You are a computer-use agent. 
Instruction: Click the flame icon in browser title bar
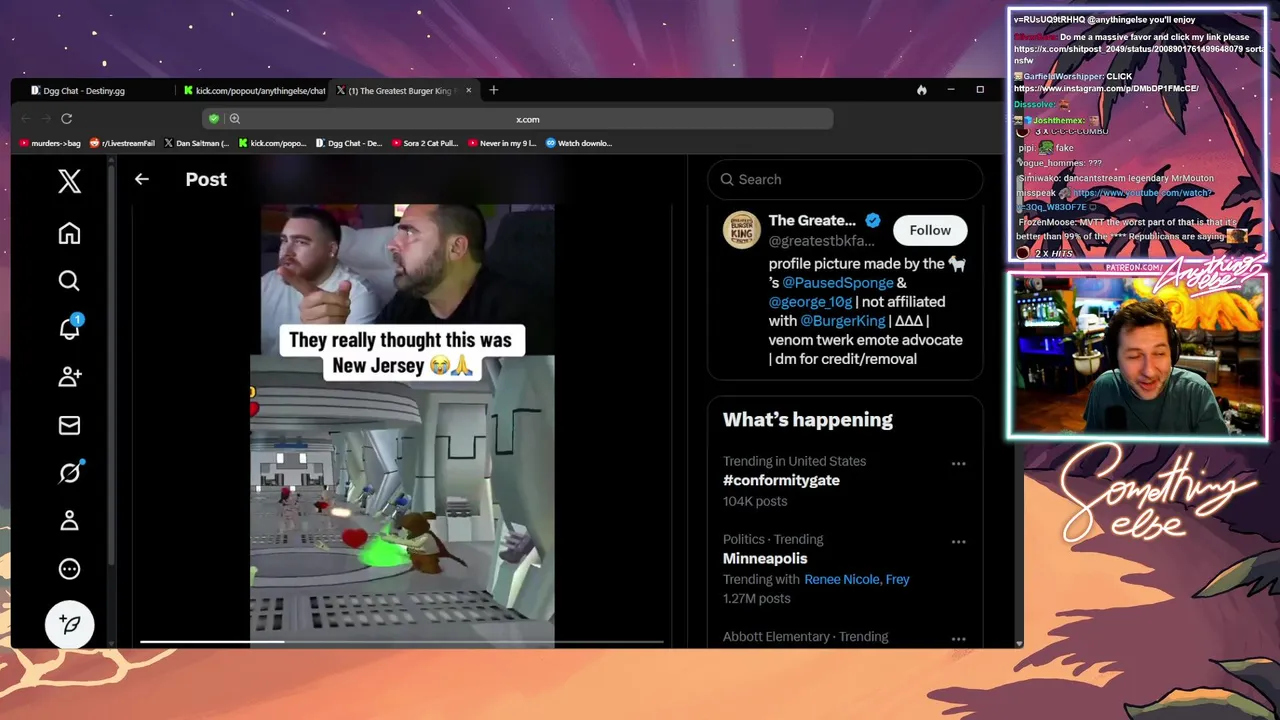click(921, 90)
